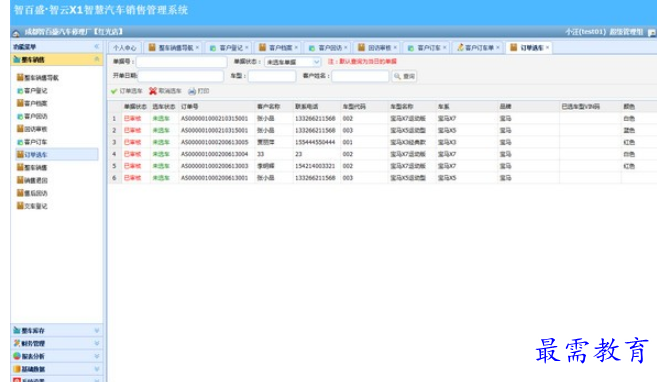This screenshot has height=382, width=657.
Task: Select order number ending 13004 in row 4
Action: [x=215, y=154]
